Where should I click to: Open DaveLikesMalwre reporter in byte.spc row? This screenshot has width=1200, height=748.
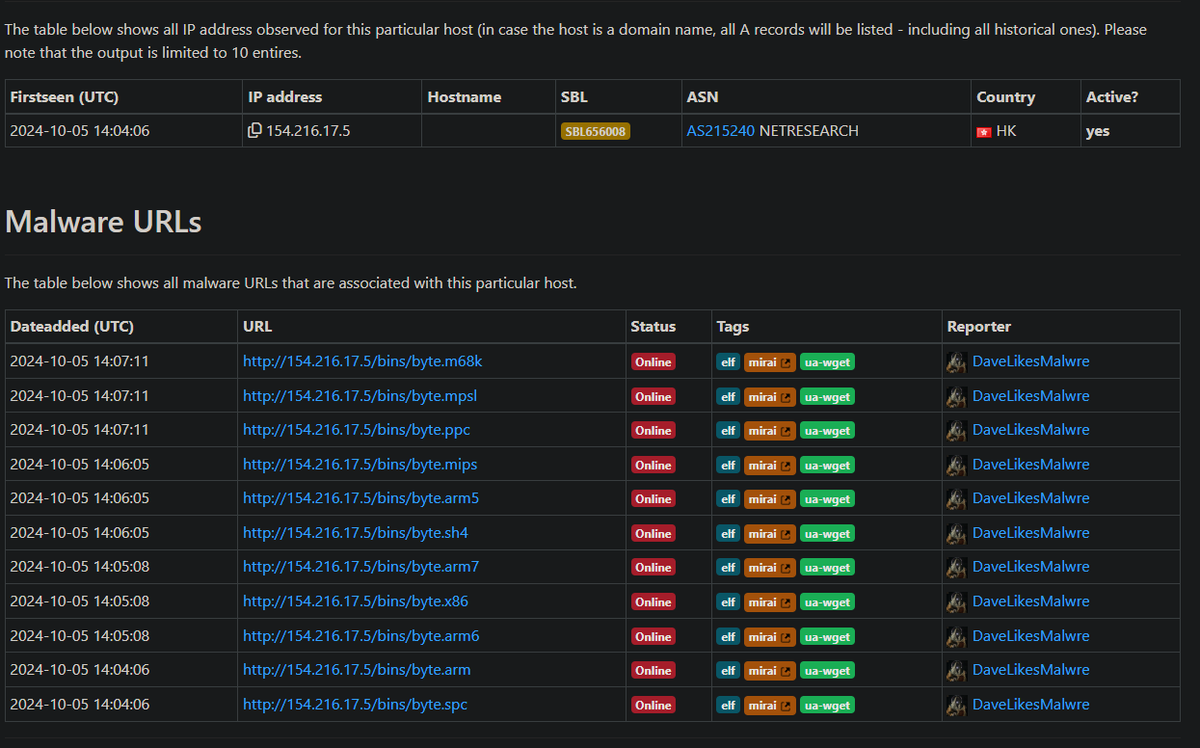(1031, 705)
